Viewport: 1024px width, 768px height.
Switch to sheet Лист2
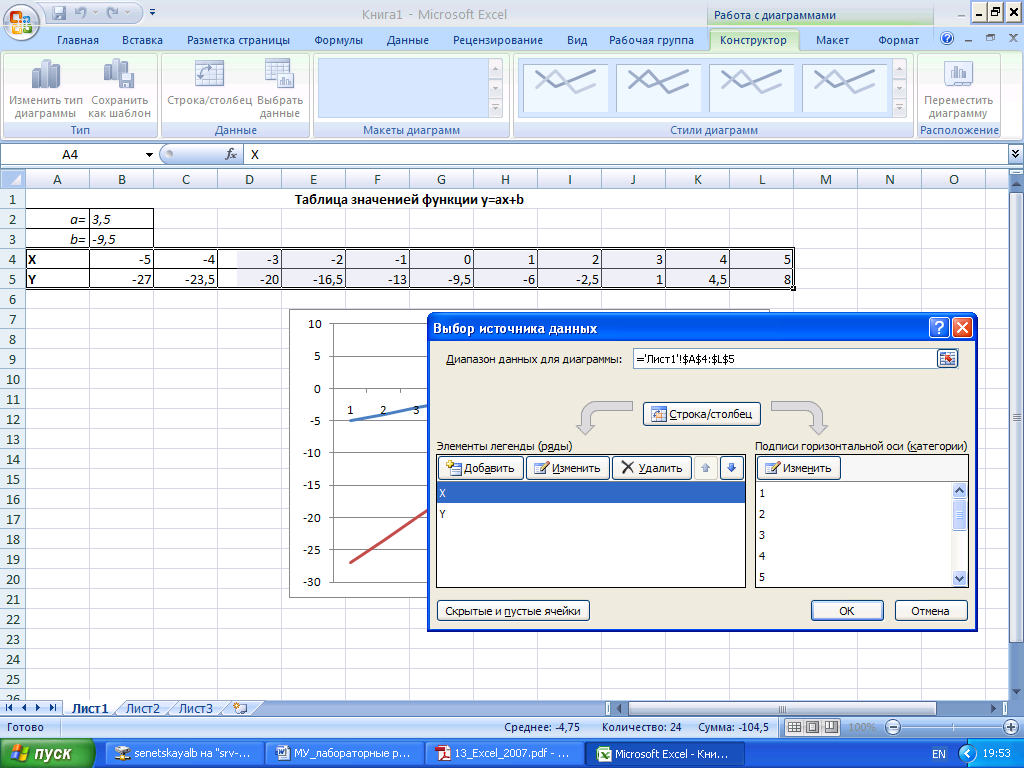coord(143,709)
